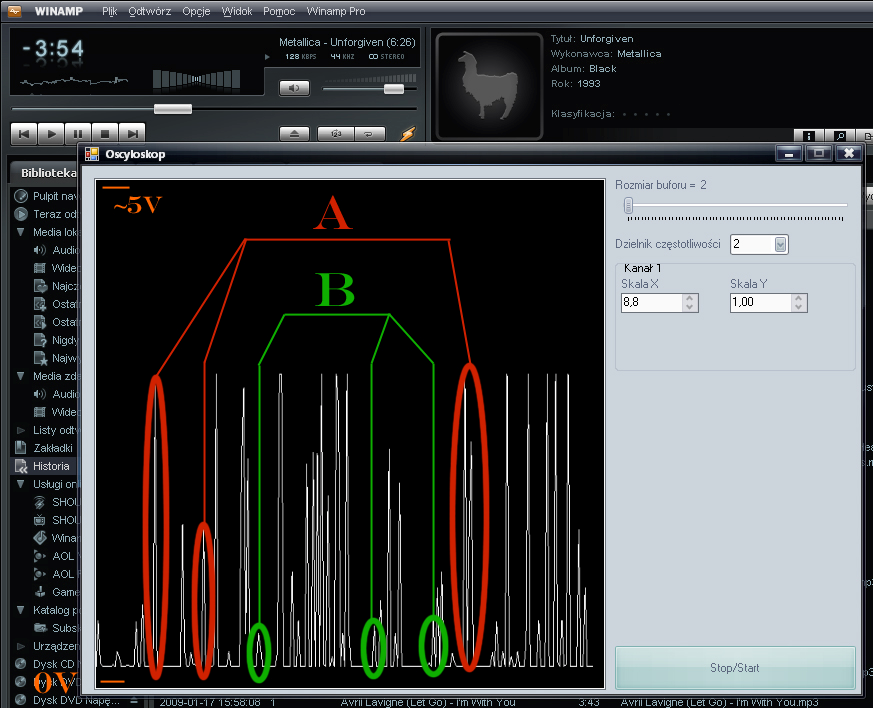Click the file info 'i' icon

click(808, 135)
